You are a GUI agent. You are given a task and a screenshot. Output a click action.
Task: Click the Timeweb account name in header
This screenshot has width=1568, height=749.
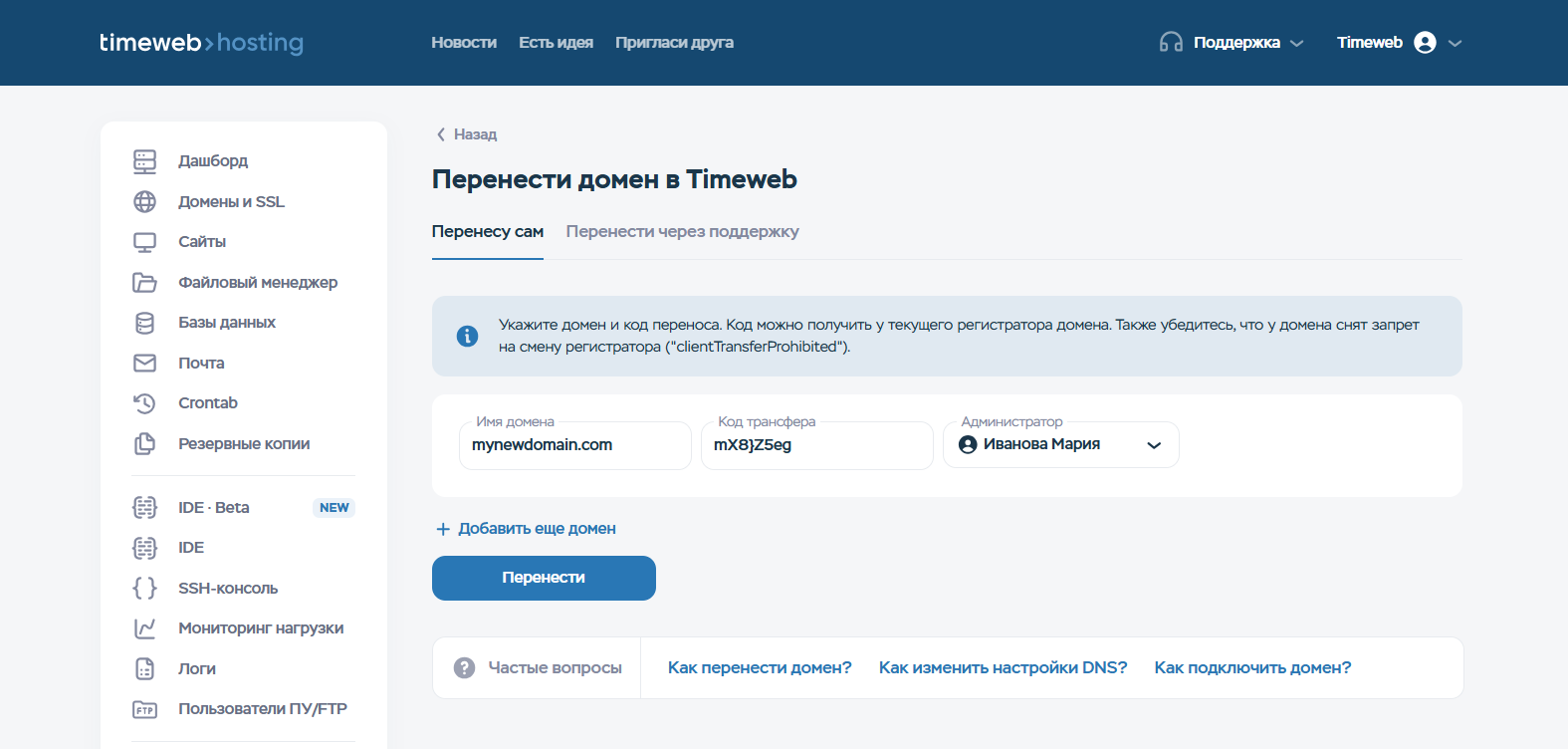point(1370,43)
